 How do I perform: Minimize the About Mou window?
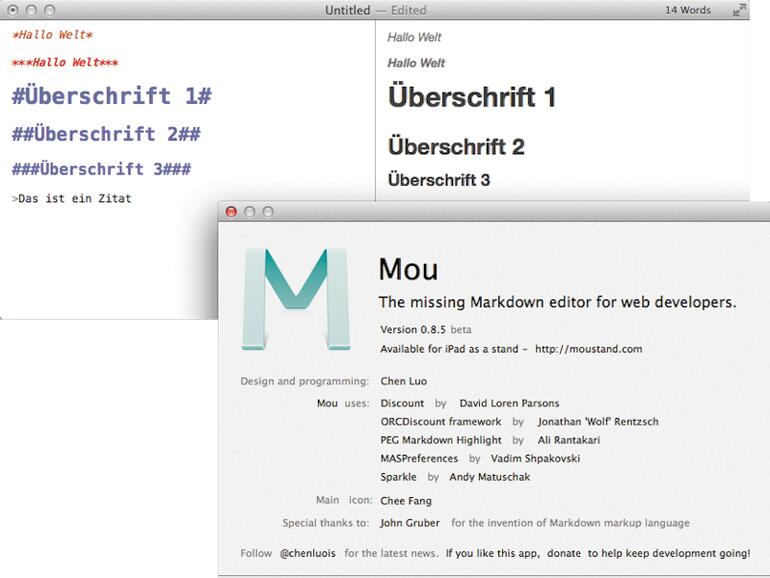(249, 212)
